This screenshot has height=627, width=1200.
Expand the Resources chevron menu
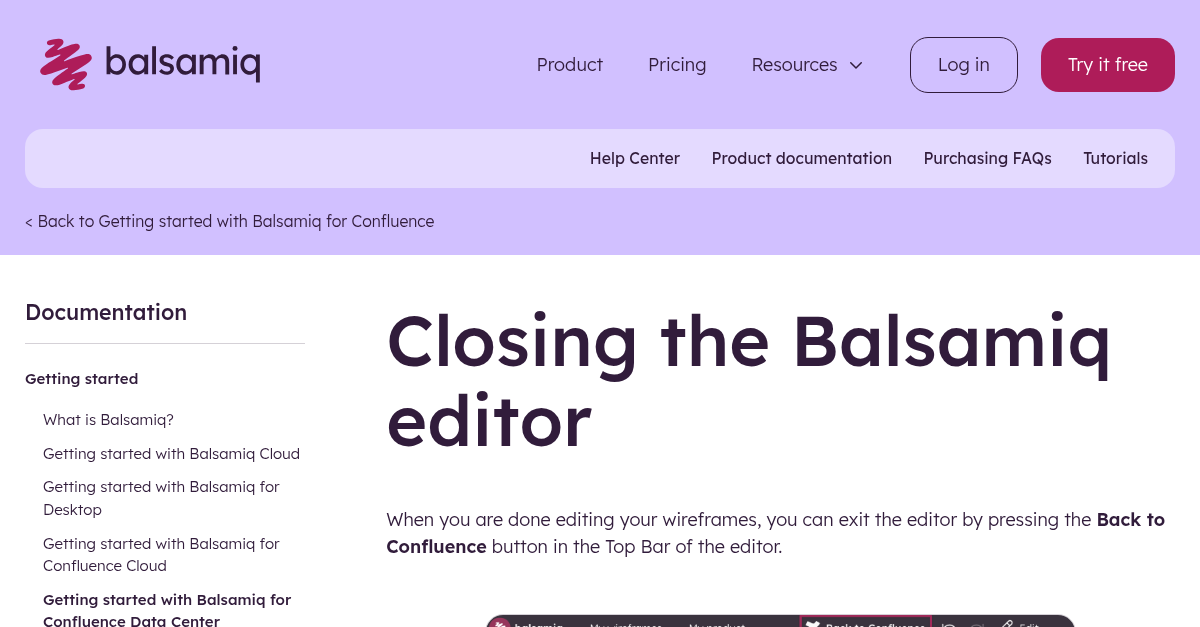[x=856, y=65]
